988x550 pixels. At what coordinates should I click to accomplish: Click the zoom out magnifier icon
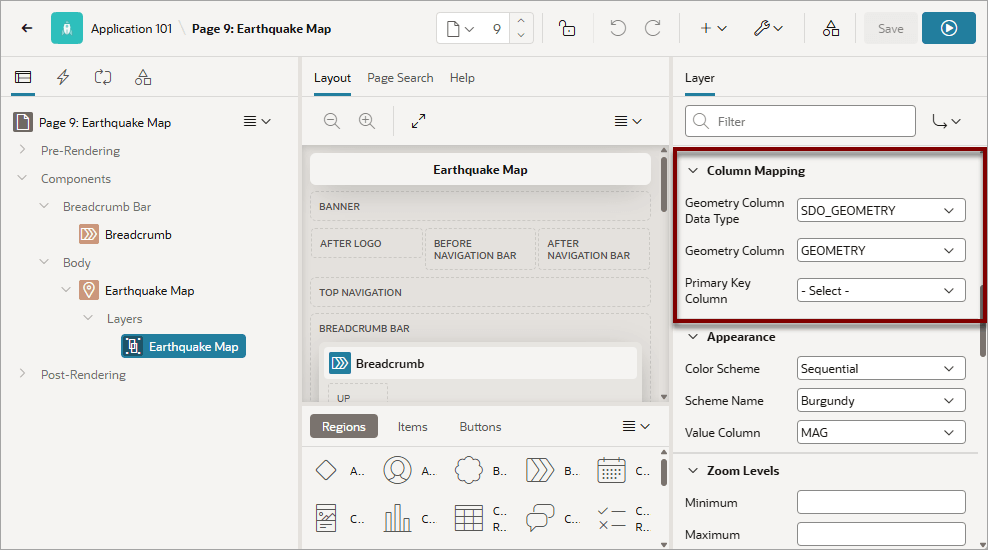(x=332, y=121)
